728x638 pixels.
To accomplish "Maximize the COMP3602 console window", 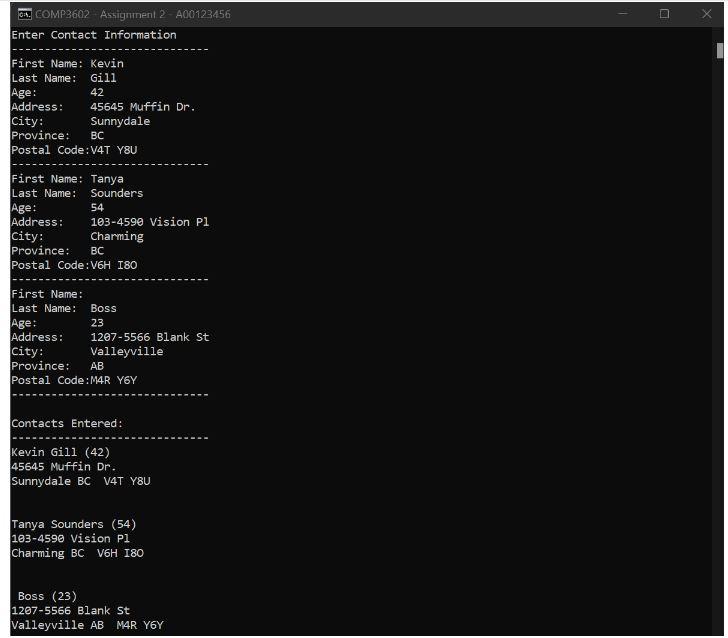I will [664, 13].
